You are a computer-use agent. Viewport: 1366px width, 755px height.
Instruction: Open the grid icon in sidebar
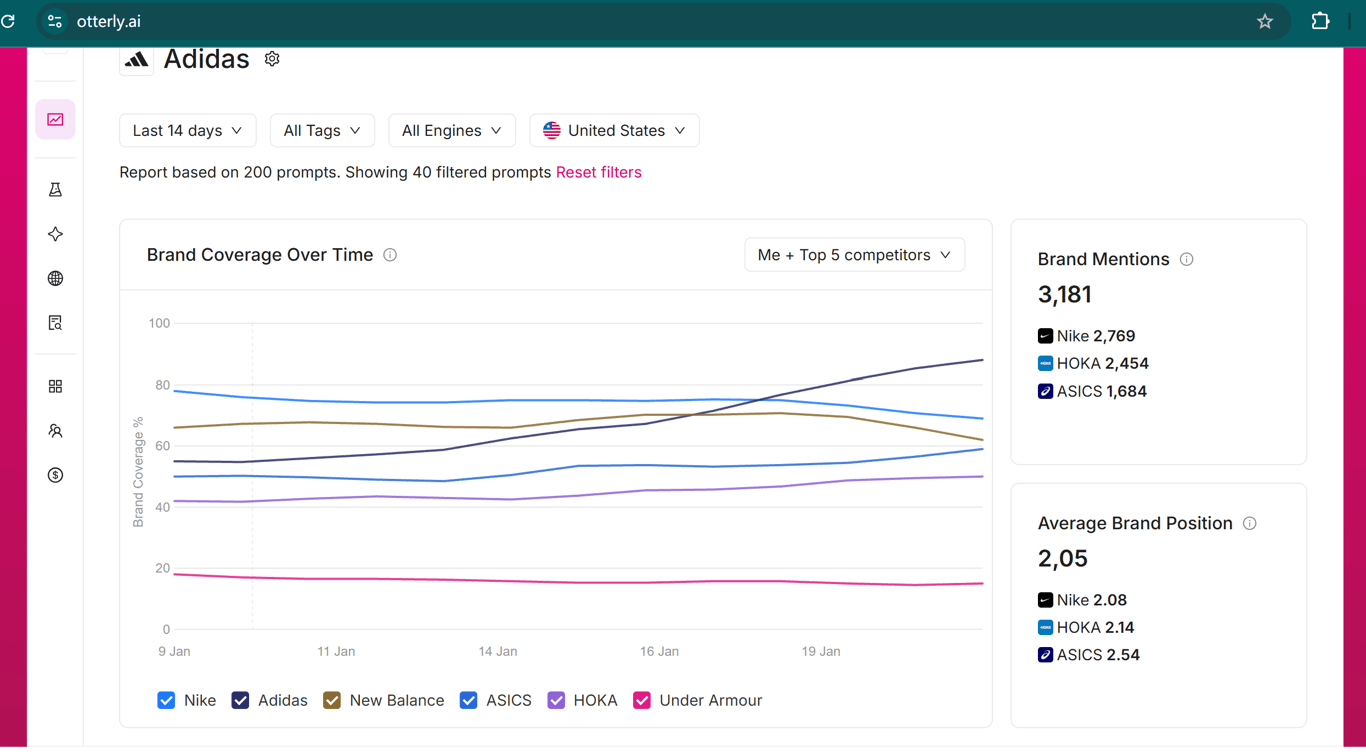55,386
